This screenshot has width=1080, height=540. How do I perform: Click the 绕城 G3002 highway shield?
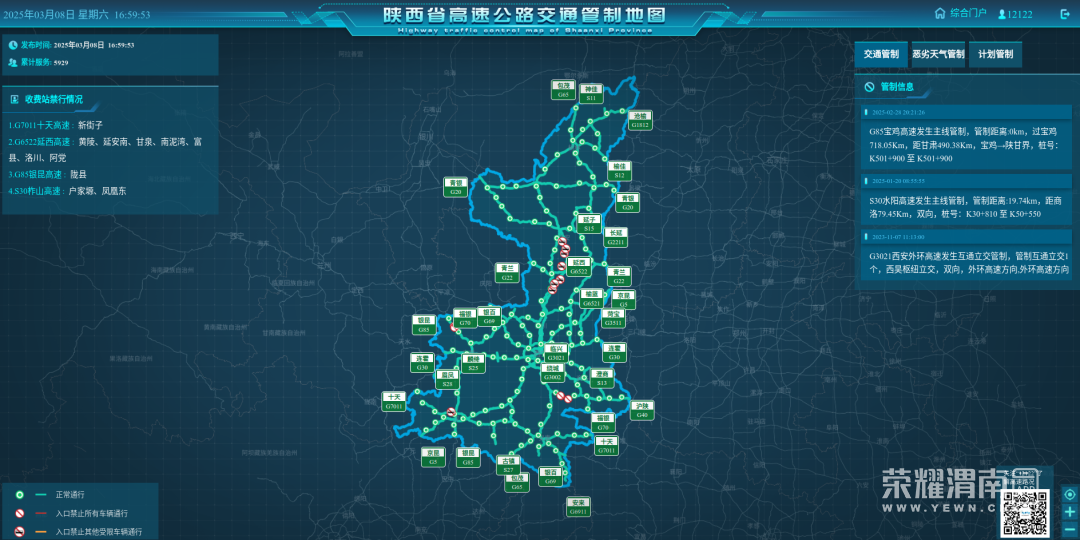[552, 373]
